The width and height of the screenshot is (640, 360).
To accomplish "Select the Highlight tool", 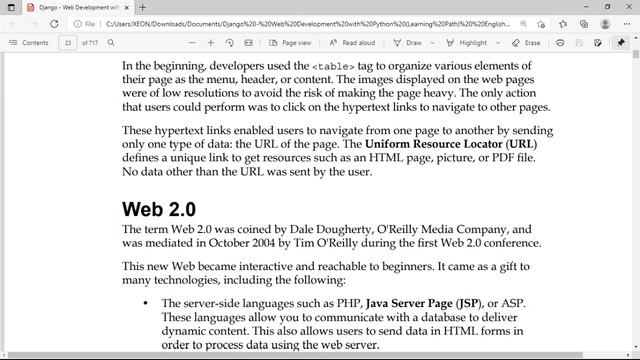I will click(x=467, y=43).
